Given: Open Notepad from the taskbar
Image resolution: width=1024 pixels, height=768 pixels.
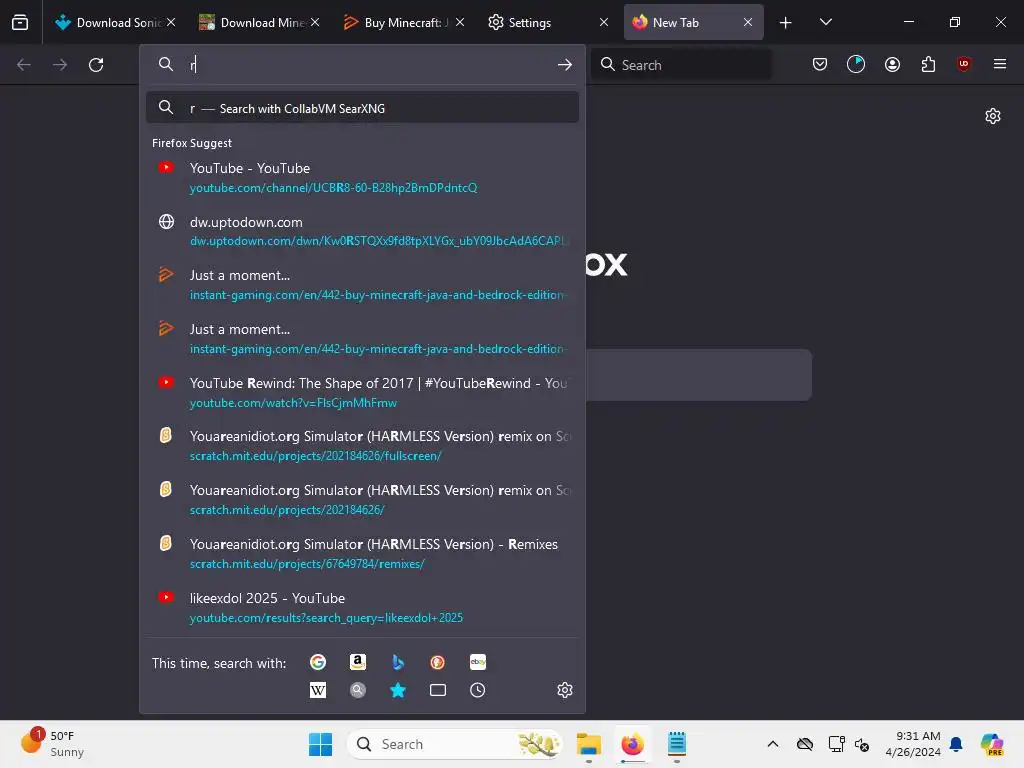Looking at the screenshot, I should [x=677, y=744].
